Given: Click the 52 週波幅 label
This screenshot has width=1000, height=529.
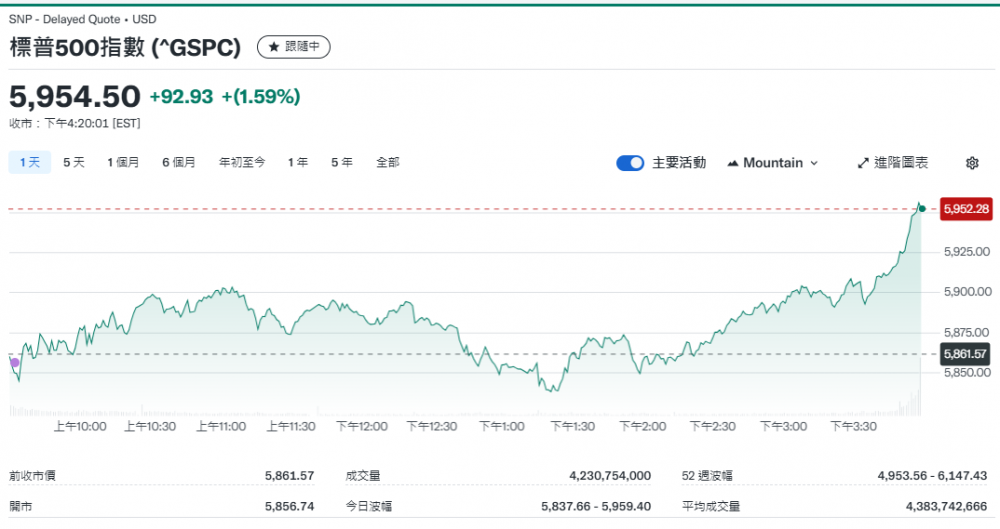Looking at the screenshot, I should click(704, 476).
